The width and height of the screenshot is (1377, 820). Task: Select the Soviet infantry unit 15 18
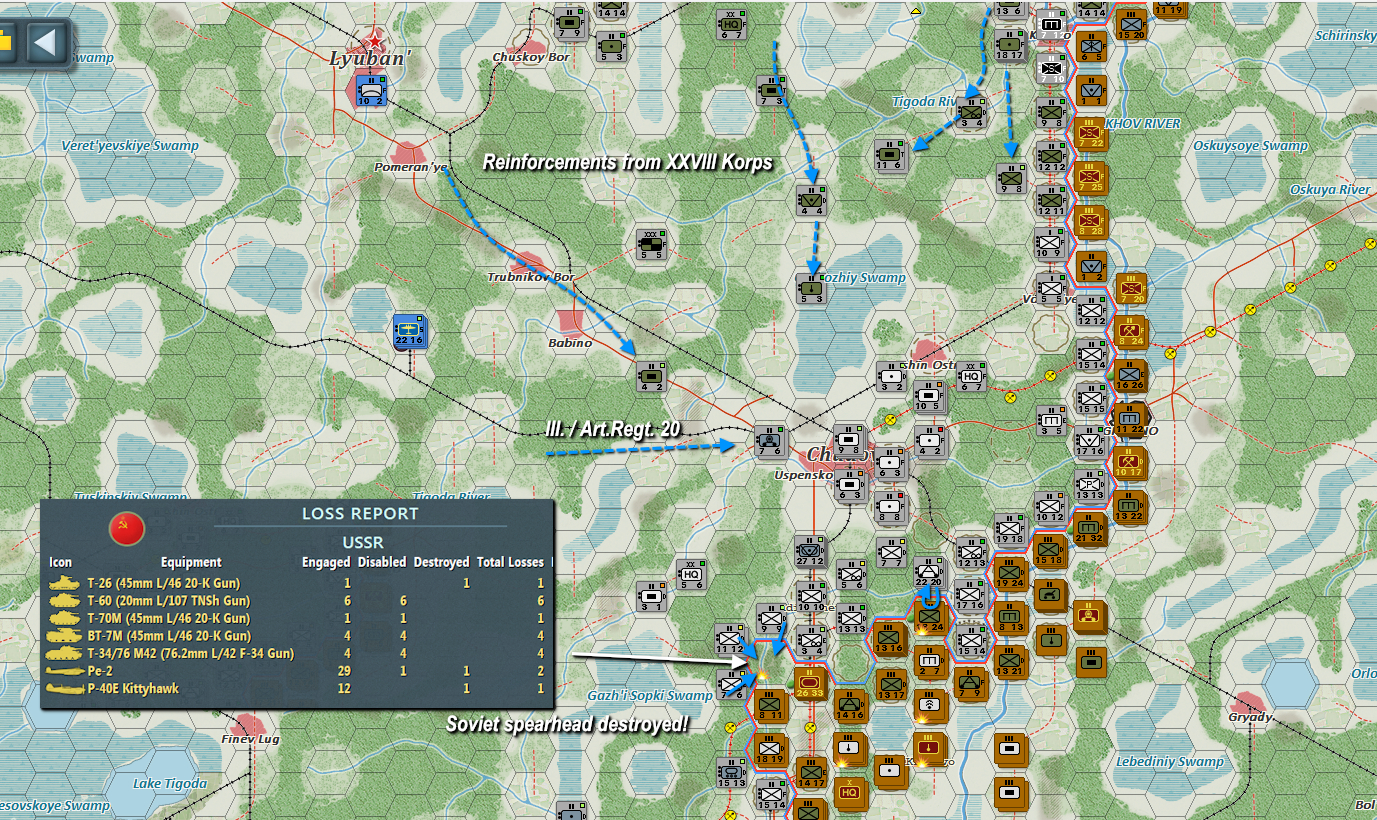pyautogui.click(x=1050, y=550)
